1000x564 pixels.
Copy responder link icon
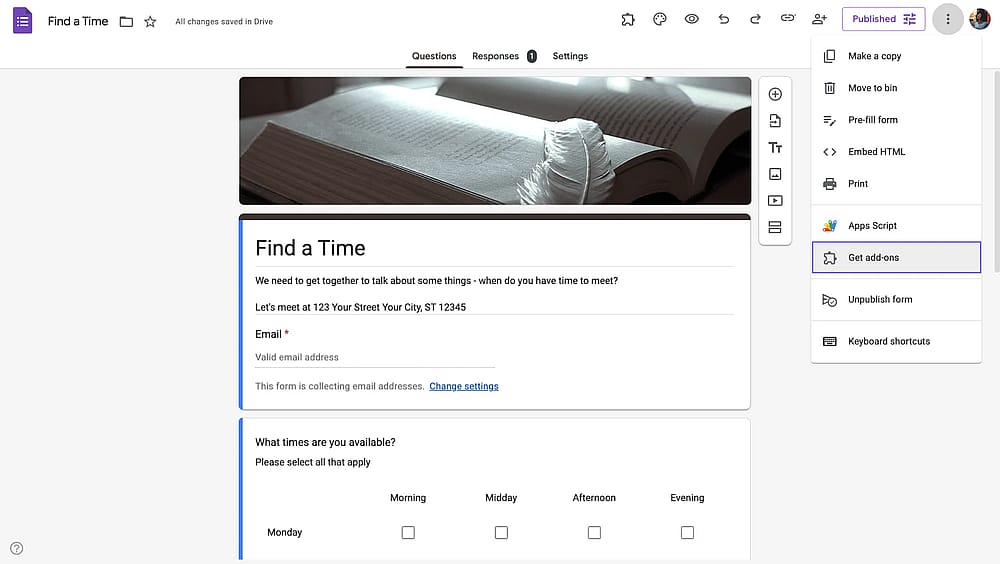click(x=788, y=19)
